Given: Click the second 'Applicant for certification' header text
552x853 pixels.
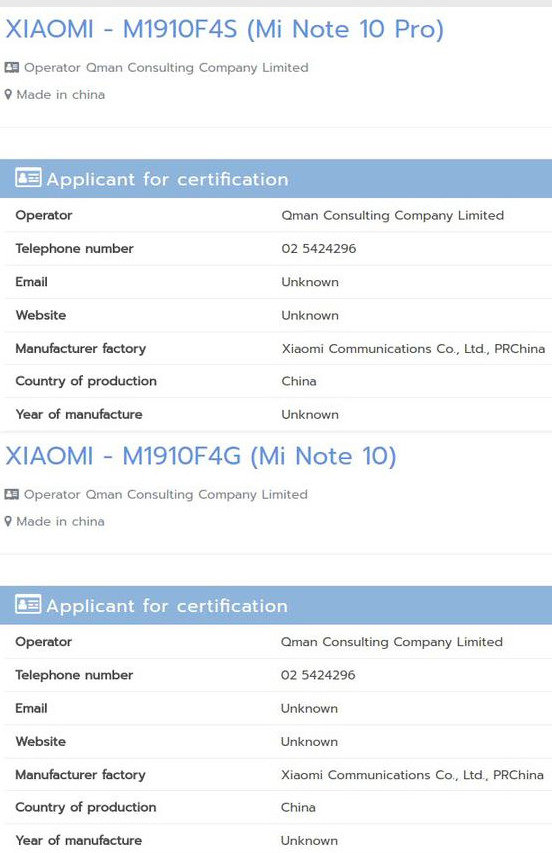Looking at the screenshot, I should pos(167,605).
